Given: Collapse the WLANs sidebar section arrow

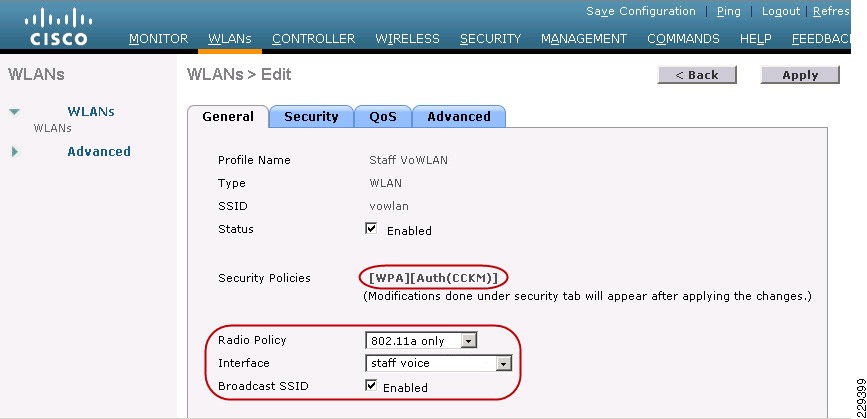Looking at the screenshot, I should click(x=14, y=112).
